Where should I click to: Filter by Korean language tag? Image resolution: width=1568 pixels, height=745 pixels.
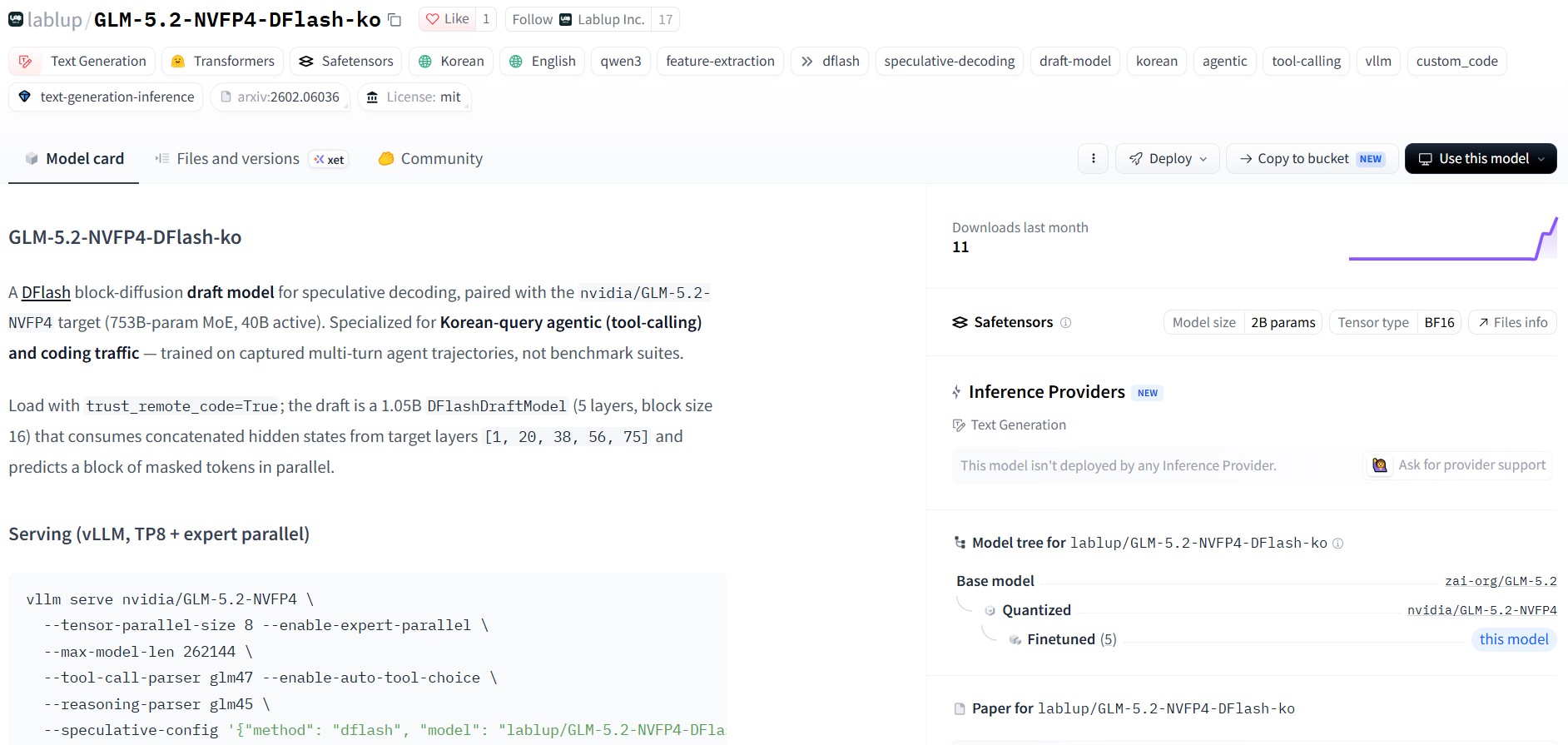(451, 62)
